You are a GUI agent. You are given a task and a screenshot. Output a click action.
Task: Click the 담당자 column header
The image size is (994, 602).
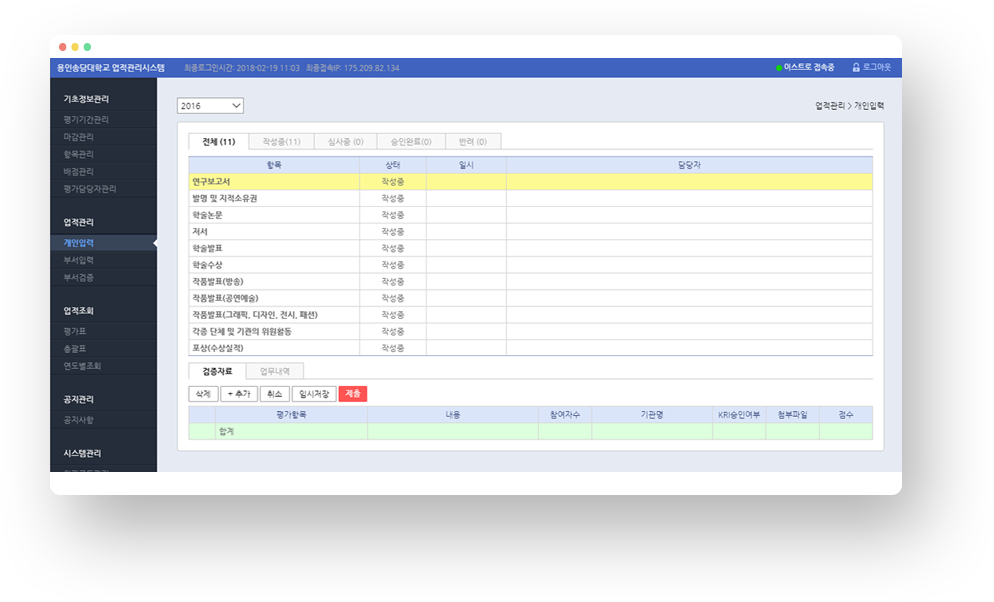coord(689,165)
